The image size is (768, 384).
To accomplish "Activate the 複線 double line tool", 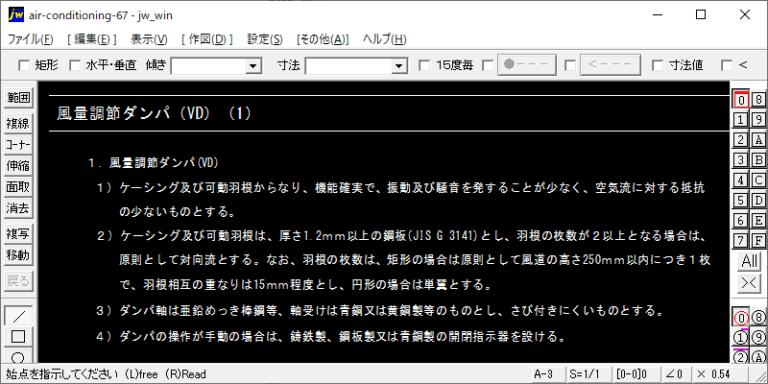I will [x=18, y=124].
